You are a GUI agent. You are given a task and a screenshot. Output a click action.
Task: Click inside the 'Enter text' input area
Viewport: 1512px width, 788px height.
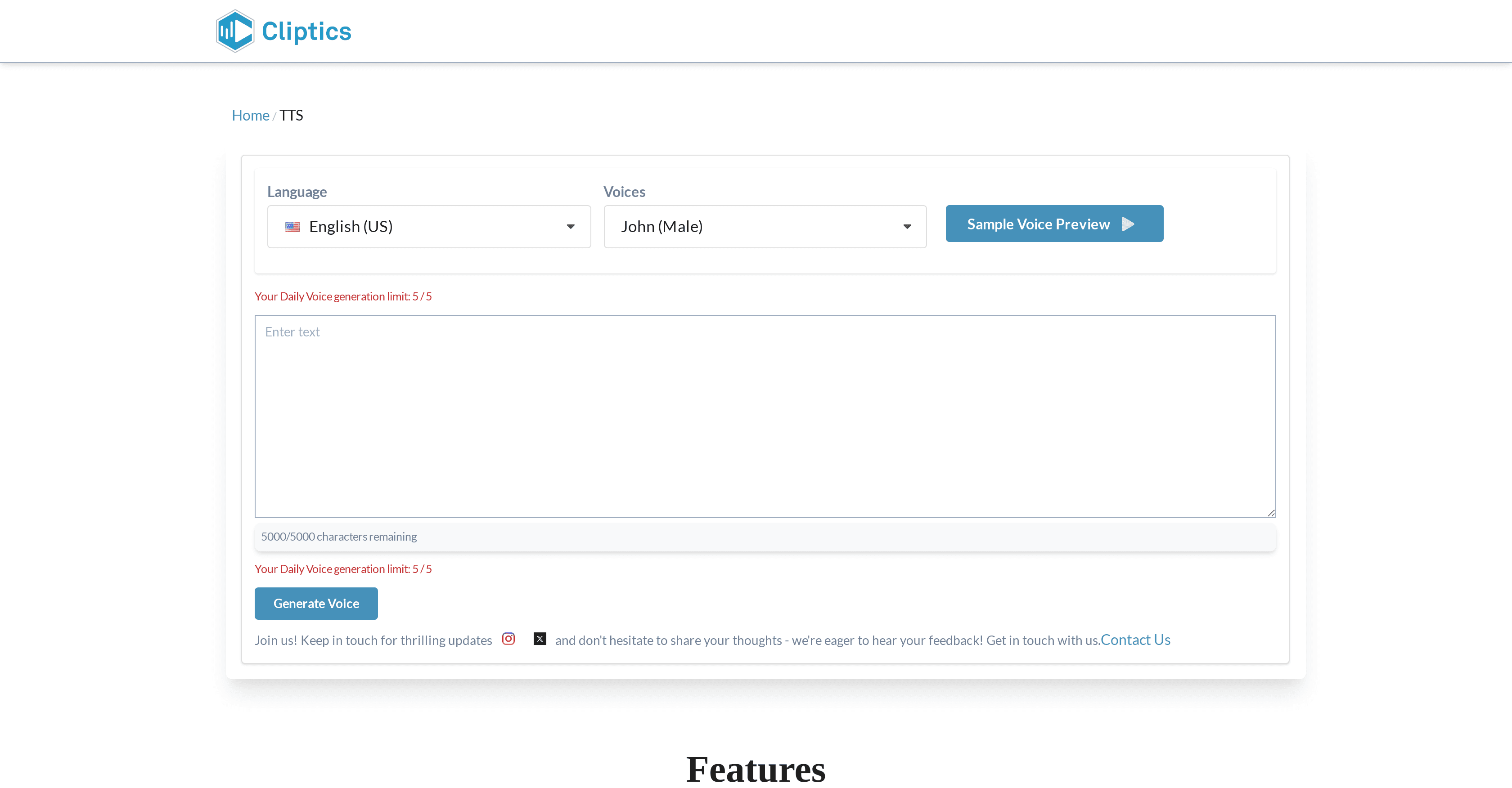[x=763, y=411]
